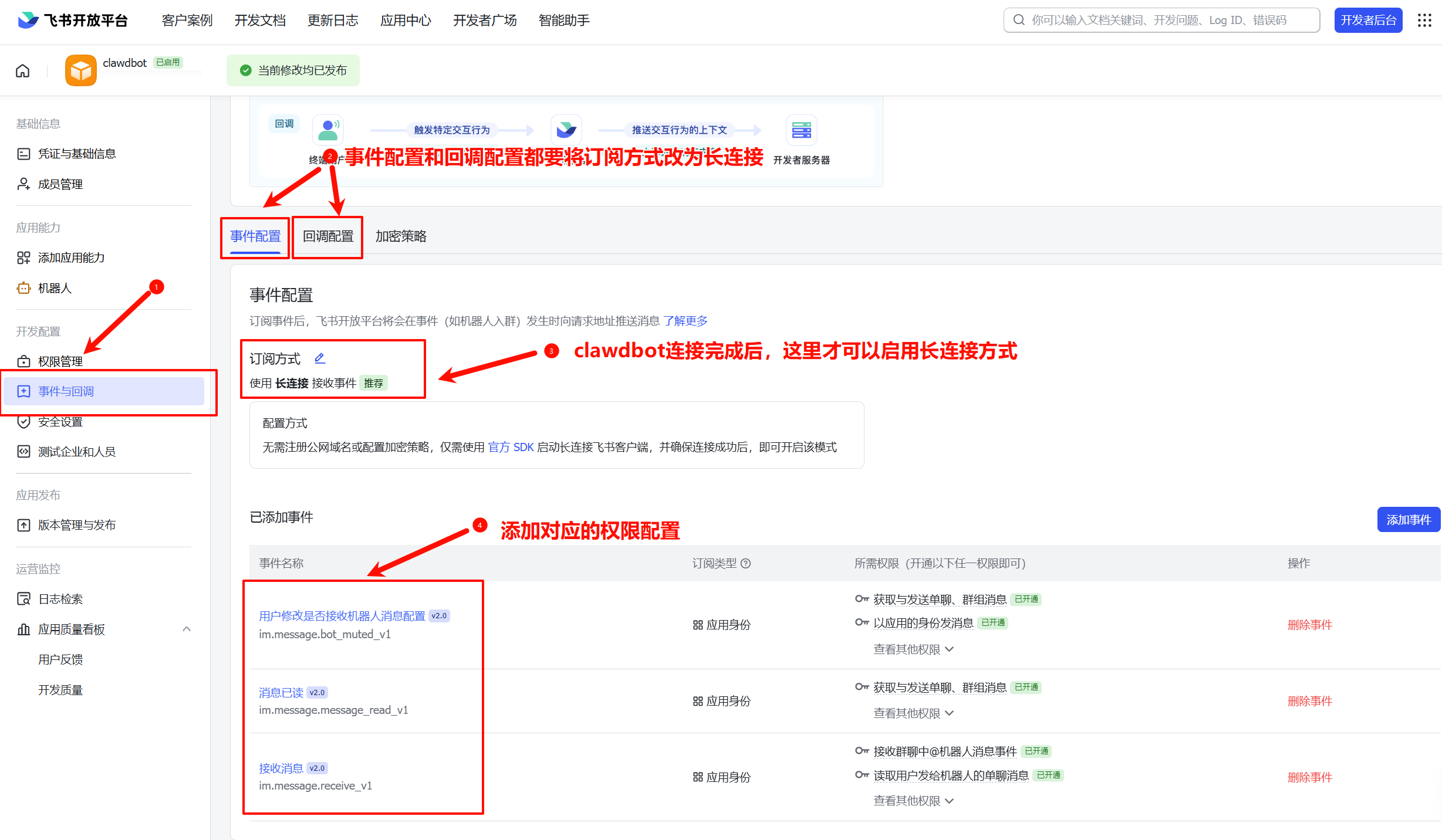Expand 查看其他权限 for the message_read event
The width and height of the screenshot is (1442, 840).
point(913,713)
